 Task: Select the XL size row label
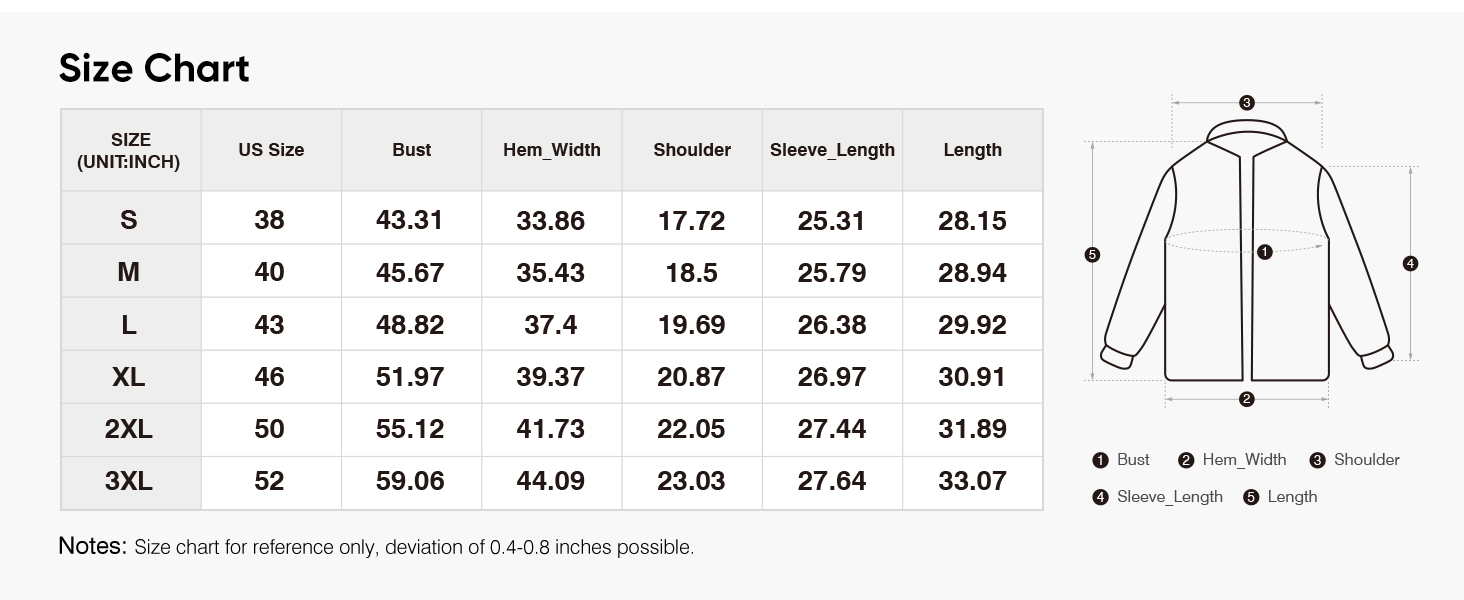[x=129, y=377]
